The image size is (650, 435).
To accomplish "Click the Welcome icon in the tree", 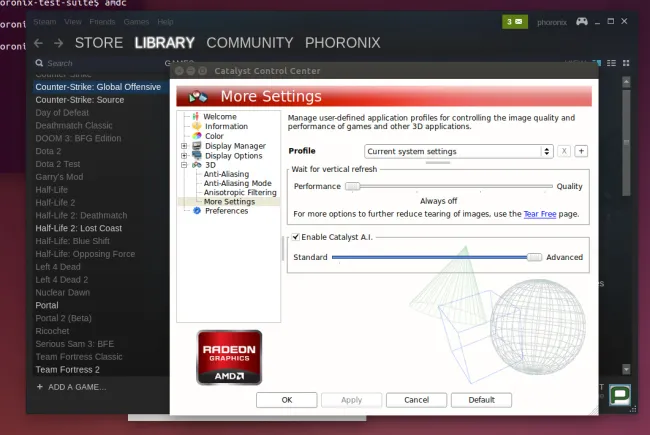I will (x=196, y=117).
